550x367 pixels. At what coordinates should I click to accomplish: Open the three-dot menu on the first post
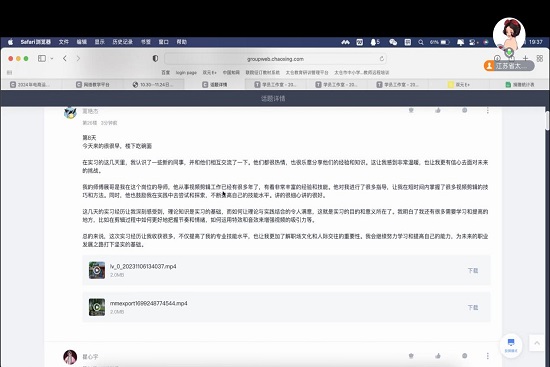click(488, 111)
